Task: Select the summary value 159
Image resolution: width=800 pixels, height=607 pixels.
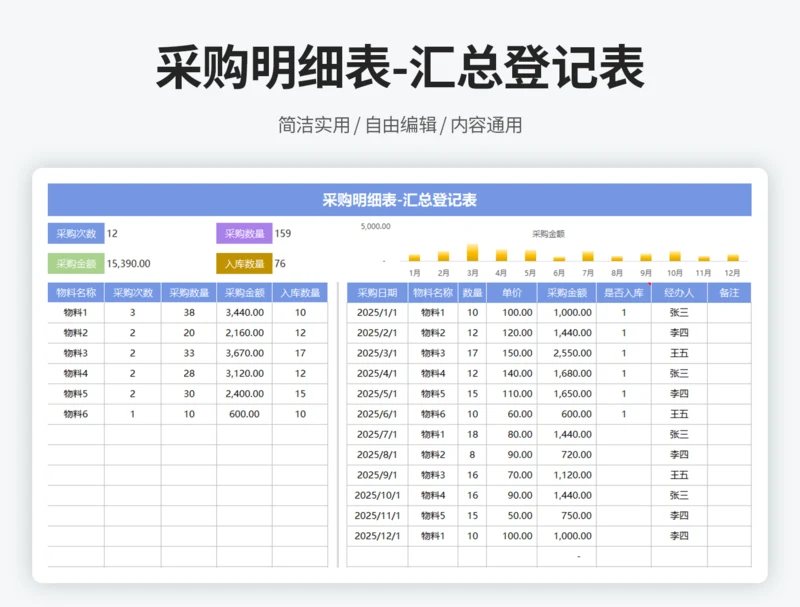Action: (283, 234)
